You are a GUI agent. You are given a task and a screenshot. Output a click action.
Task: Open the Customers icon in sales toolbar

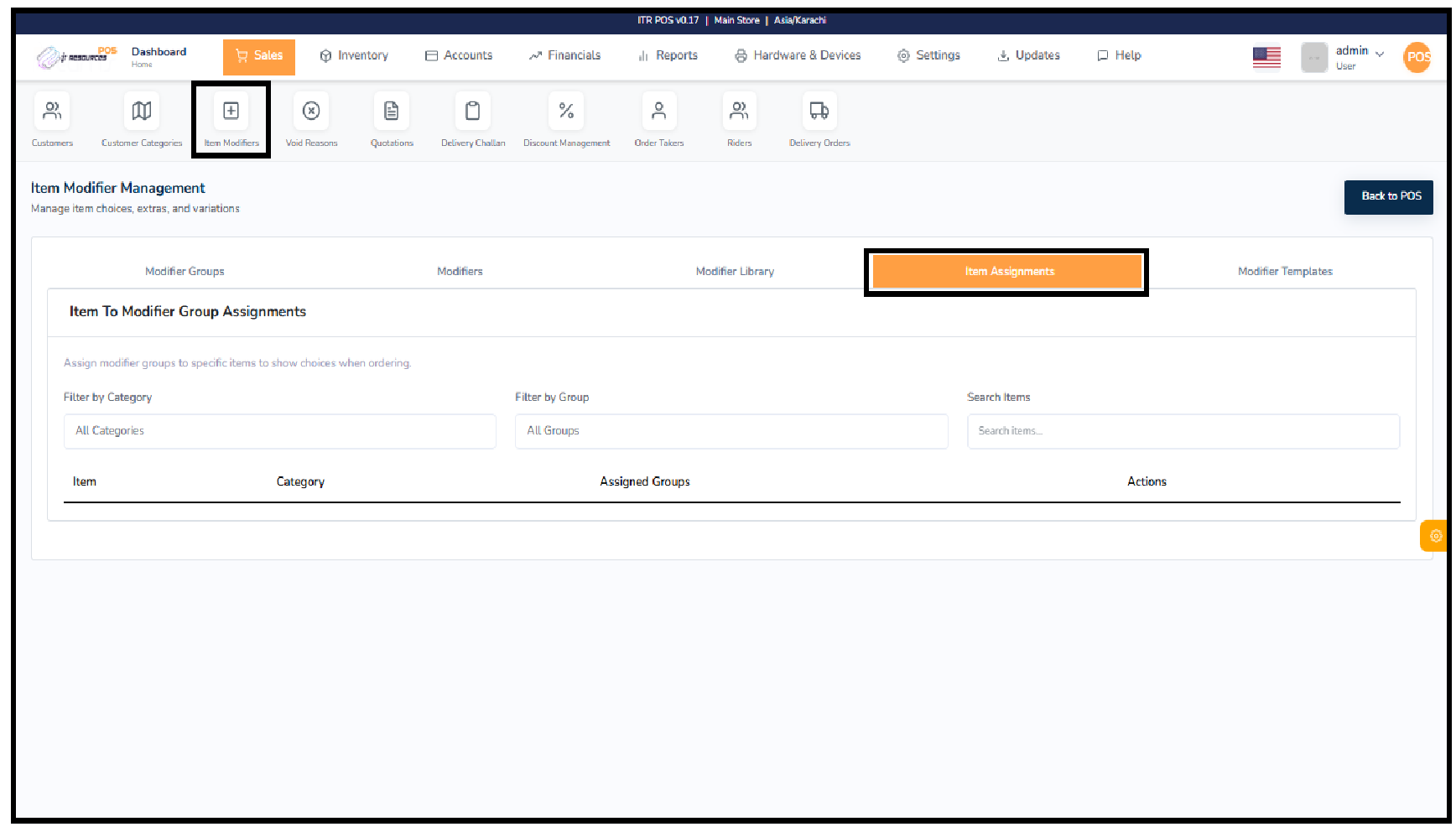tap(52, 112)
